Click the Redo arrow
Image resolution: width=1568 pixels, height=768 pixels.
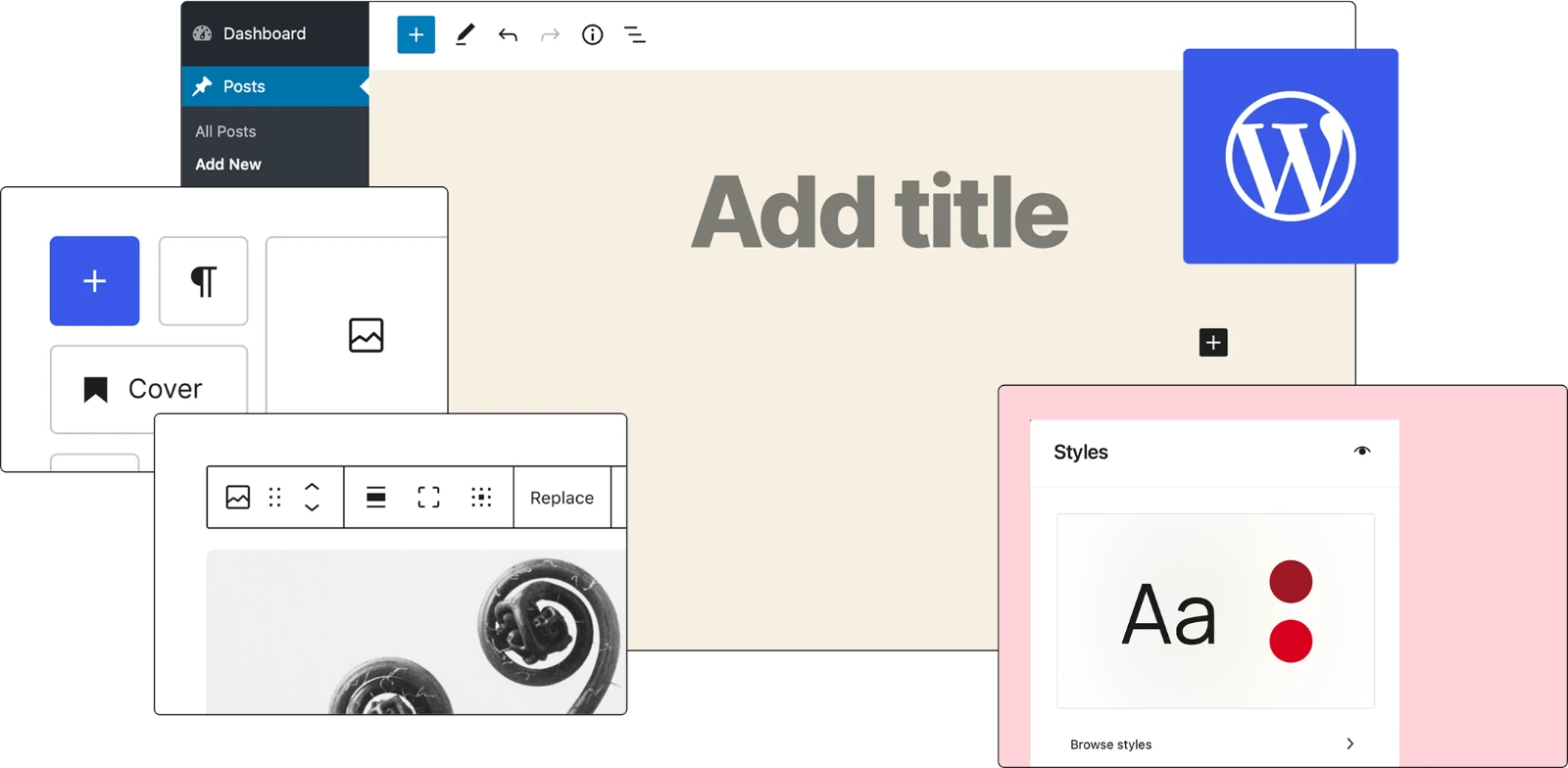pyautogui.click(x=551, y=35)
